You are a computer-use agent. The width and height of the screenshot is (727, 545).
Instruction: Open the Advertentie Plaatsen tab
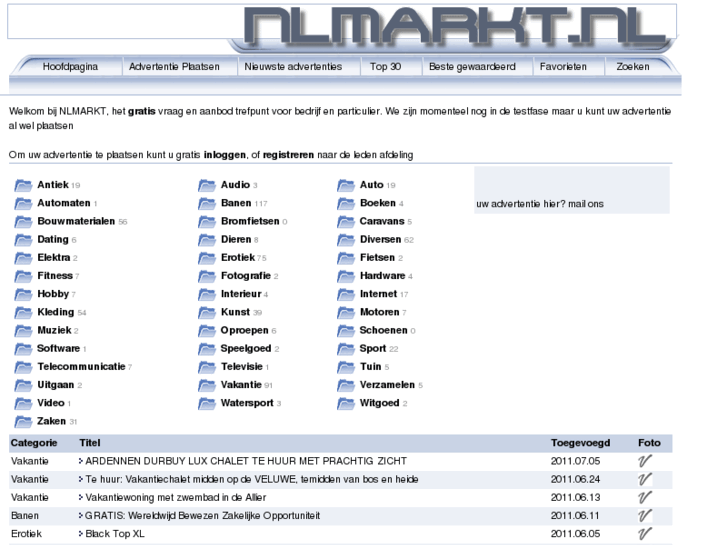(x=174, y=67)
